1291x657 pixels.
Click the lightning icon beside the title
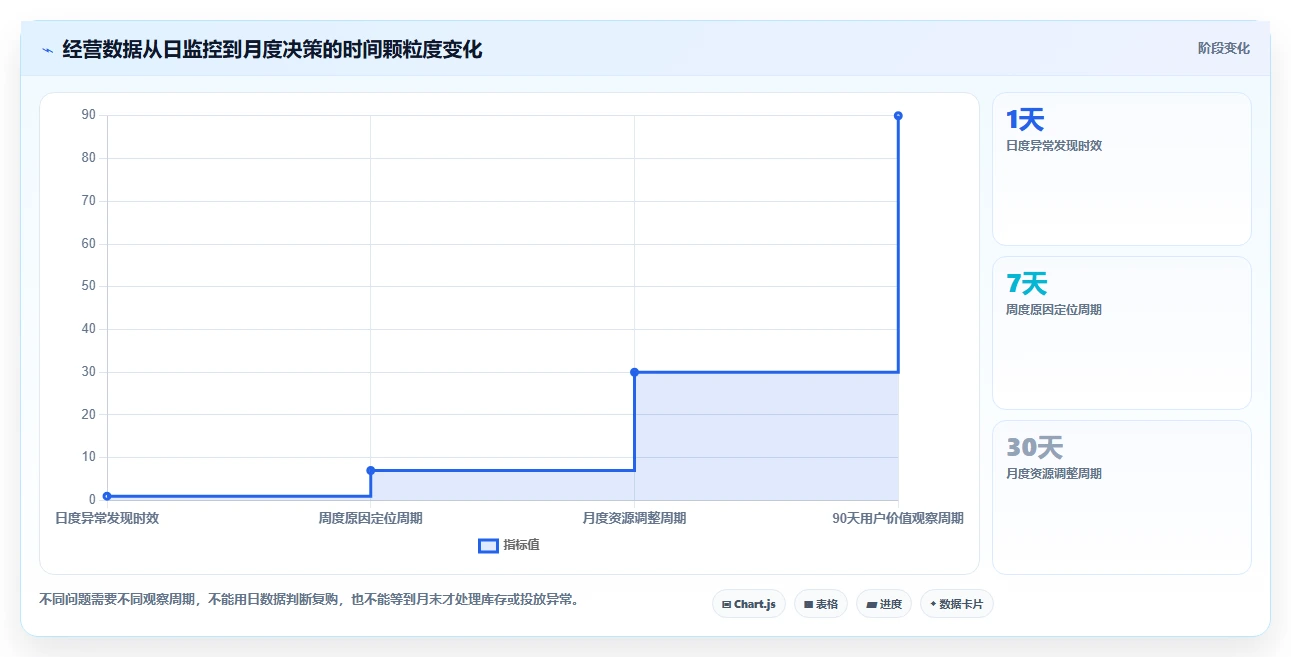tap(47, 50)
